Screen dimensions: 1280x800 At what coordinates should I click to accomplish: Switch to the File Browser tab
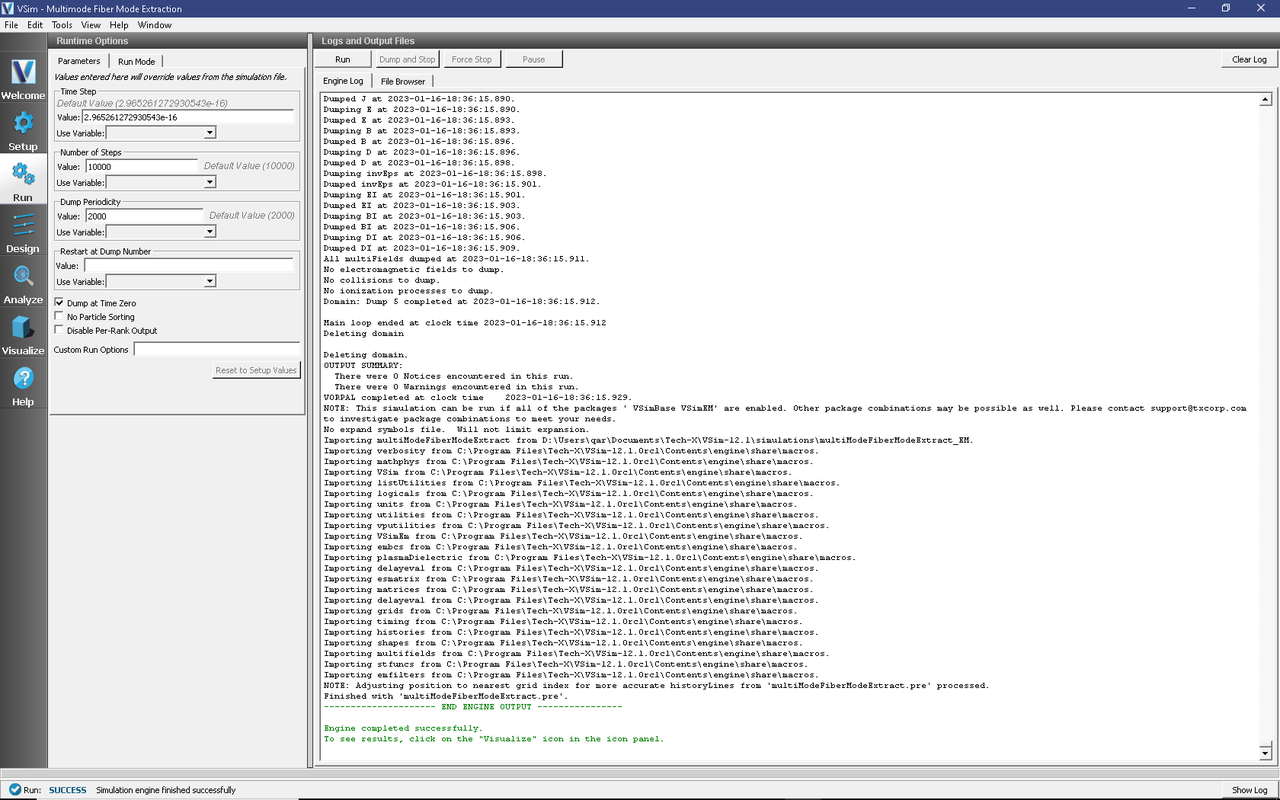point(402,81)
